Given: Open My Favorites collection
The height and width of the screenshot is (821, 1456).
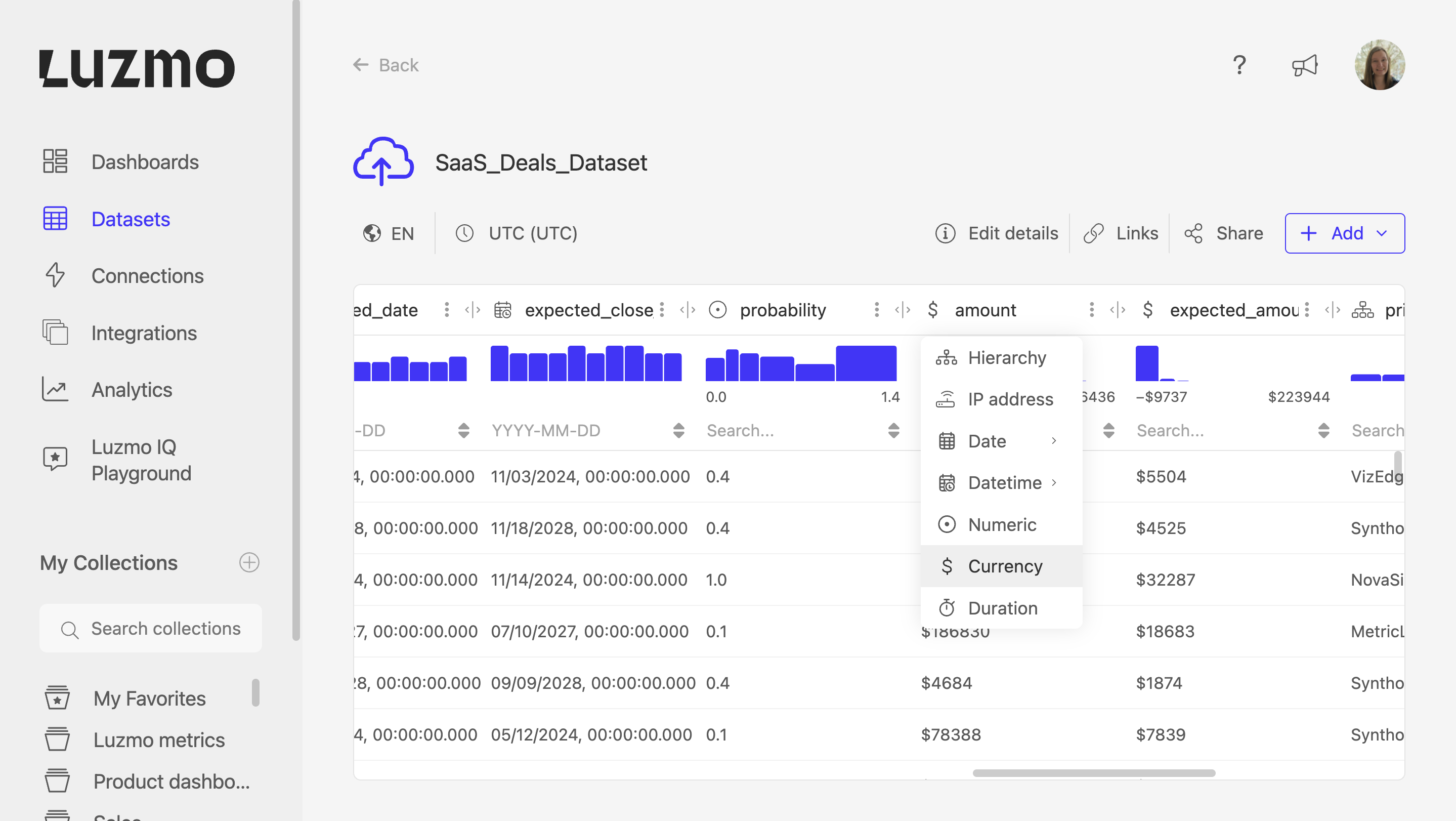Looking at the screenshot, I should 149,699.
